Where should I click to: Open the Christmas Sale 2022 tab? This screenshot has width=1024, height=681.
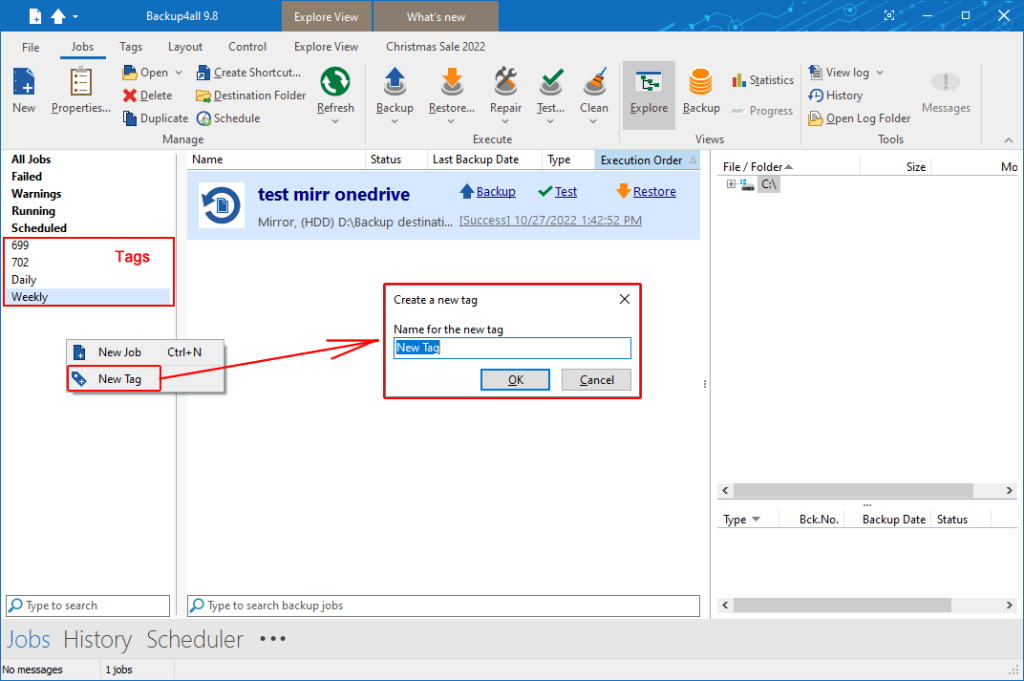point(436,47)
